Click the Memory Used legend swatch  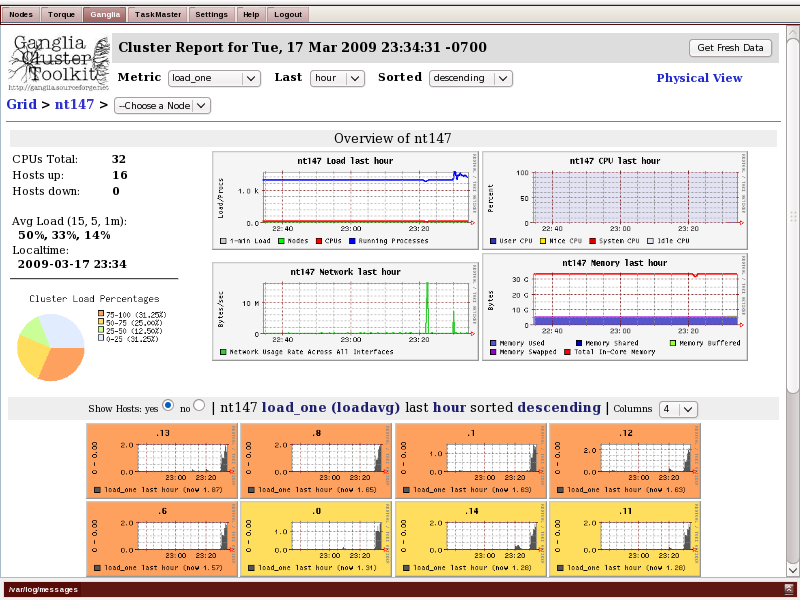coord(493,343)
